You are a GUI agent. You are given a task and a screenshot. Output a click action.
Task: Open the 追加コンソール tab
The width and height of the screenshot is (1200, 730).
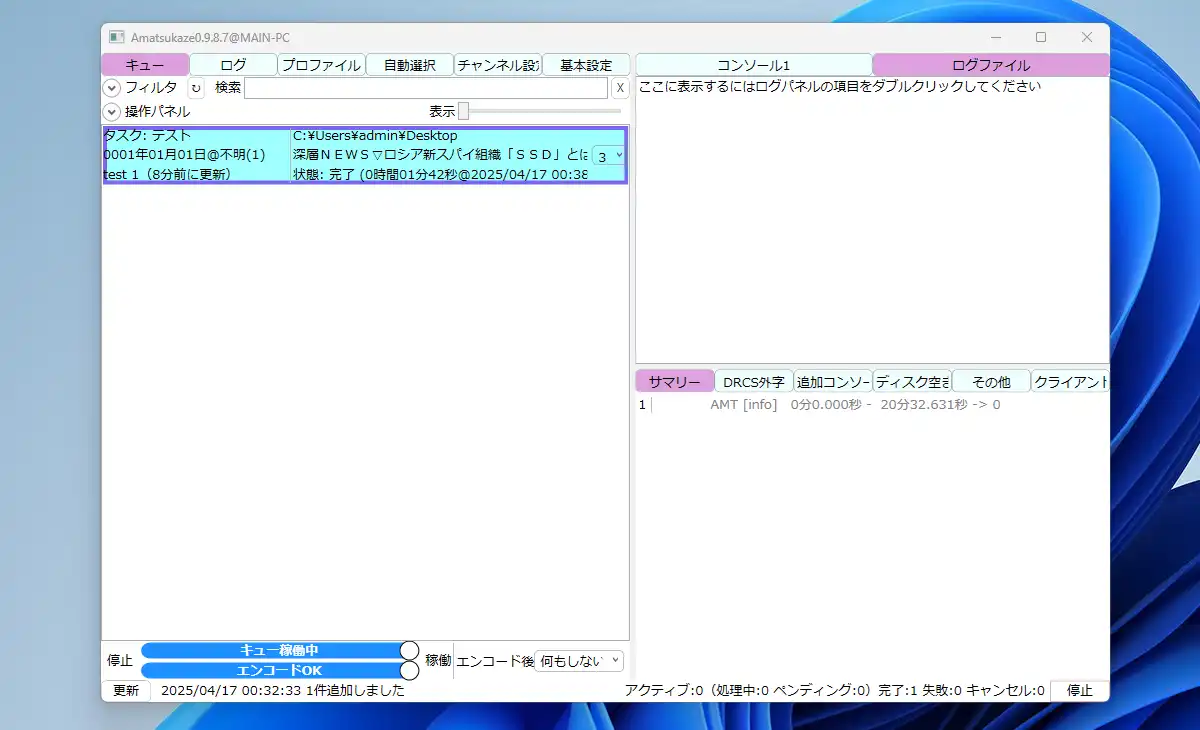click(833, 381)
